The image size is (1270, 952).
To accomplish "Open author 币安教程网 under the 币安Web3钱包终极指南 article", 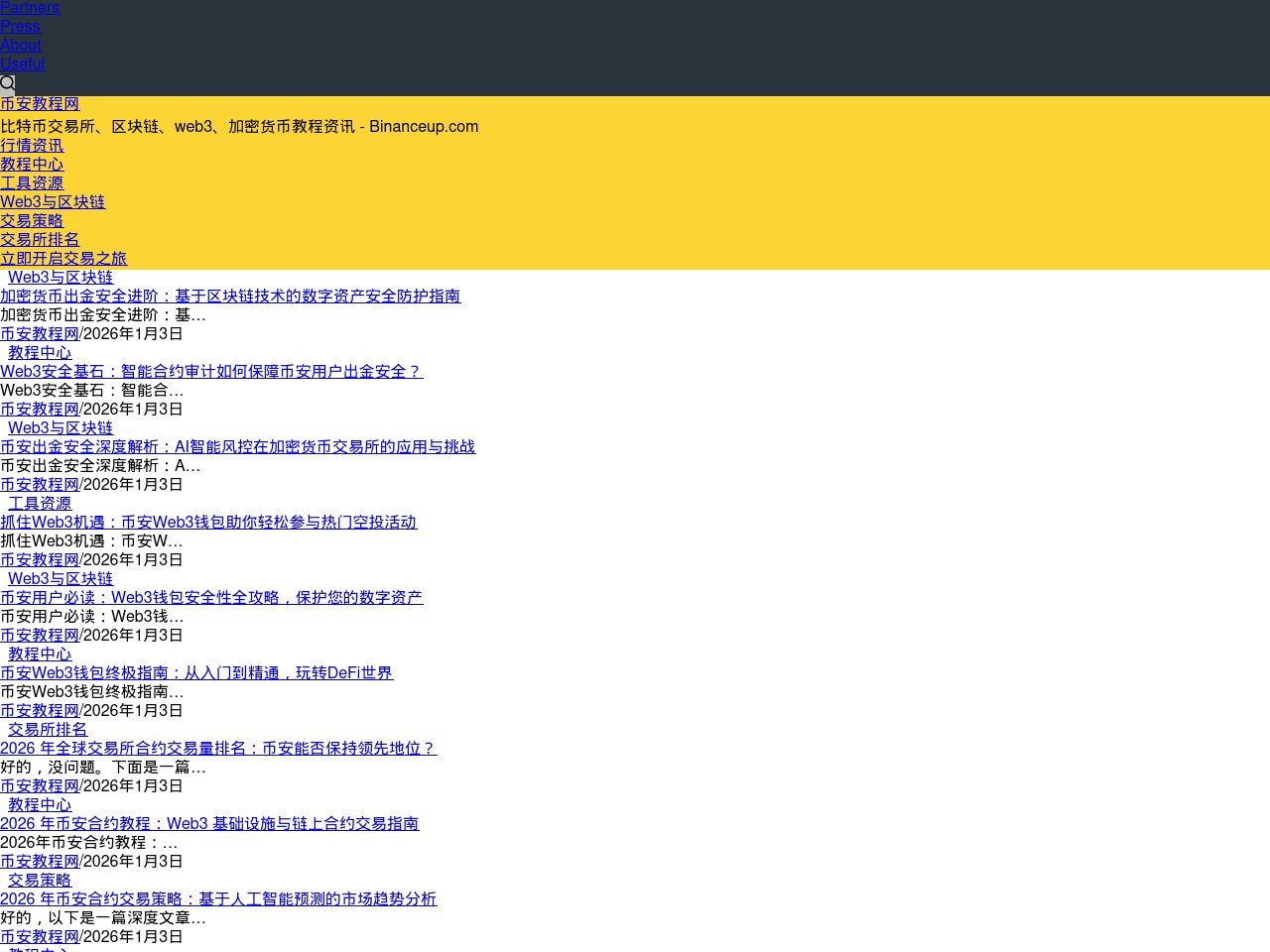I will click(x=40, y=711).
